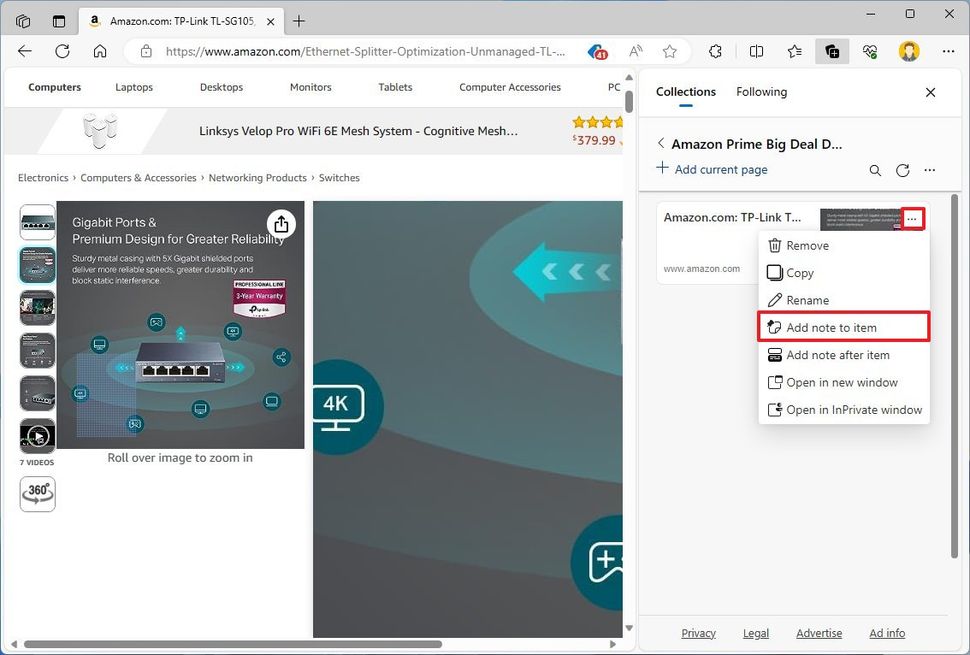Click Add current page to the collection
The width and height of the screenshot is (970, 655).
click(x=712, y=169)
